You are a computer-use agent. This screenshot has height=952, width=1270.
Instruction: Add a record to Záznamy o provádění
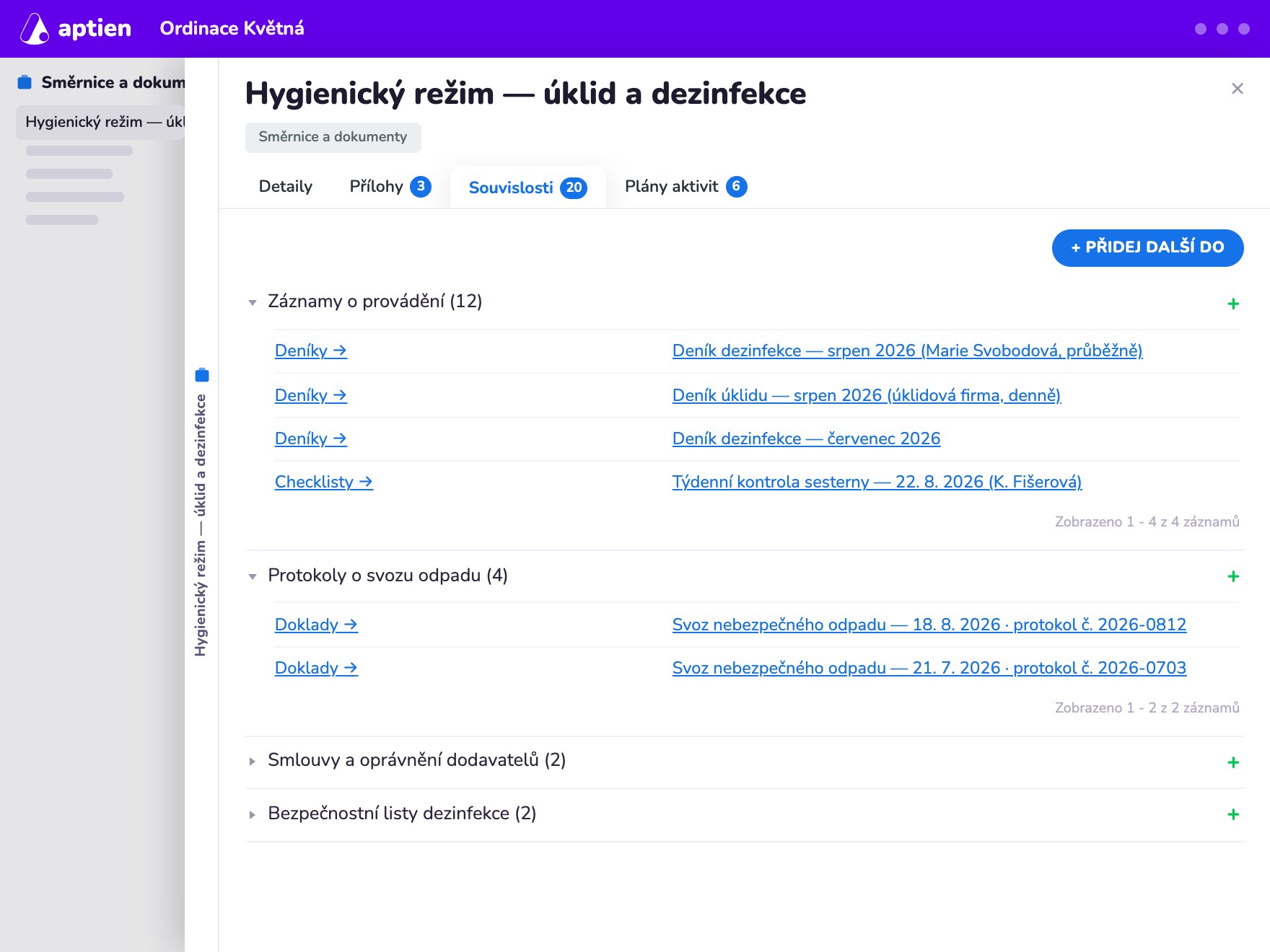(1233, 304)
